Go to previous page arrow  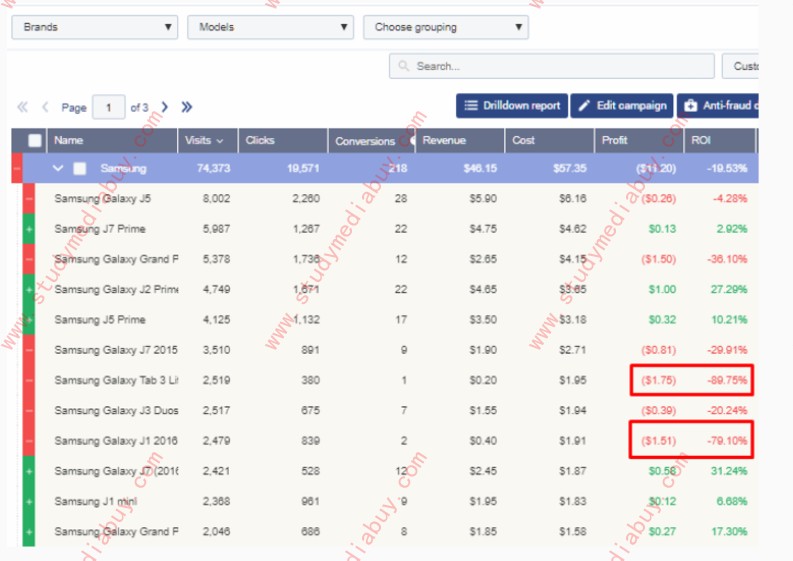(45, 107)
